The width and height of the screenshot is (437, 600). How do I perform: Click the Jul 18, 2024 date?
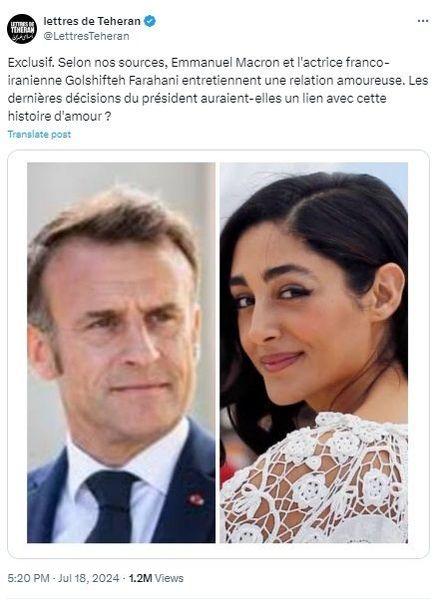(88, 578)
